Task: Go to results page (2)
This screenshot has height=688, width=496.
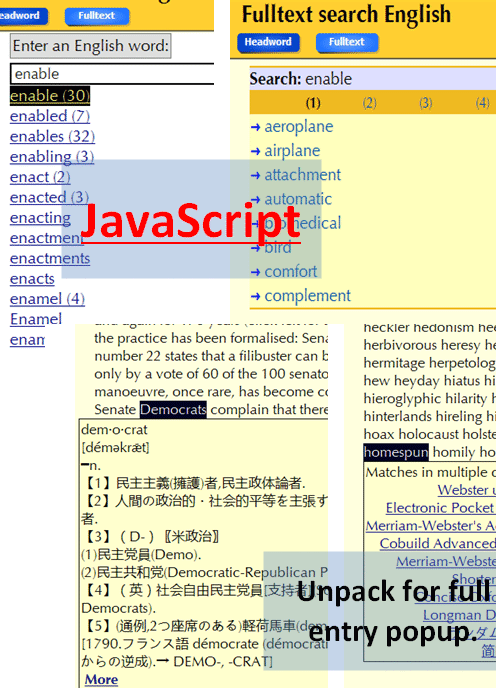Action: pyautogui.click(x=369, y=103)
